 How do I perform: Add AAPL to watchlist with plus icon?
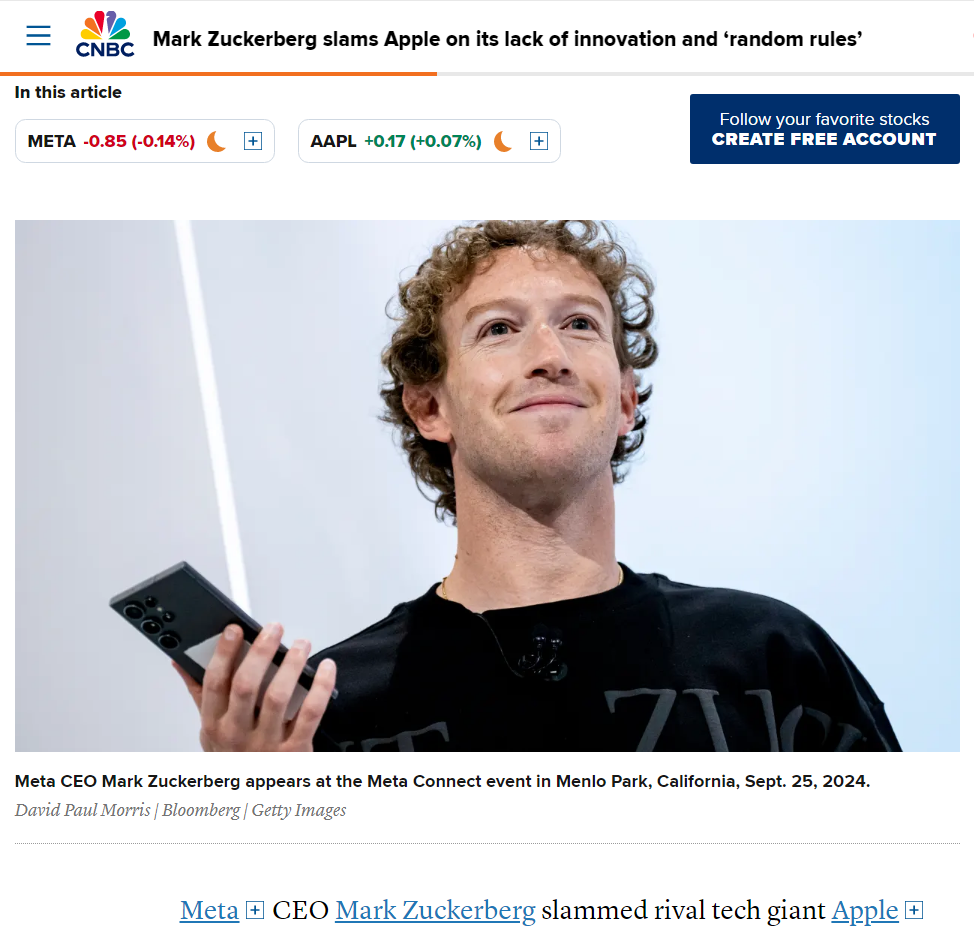(x=539, y=141)
